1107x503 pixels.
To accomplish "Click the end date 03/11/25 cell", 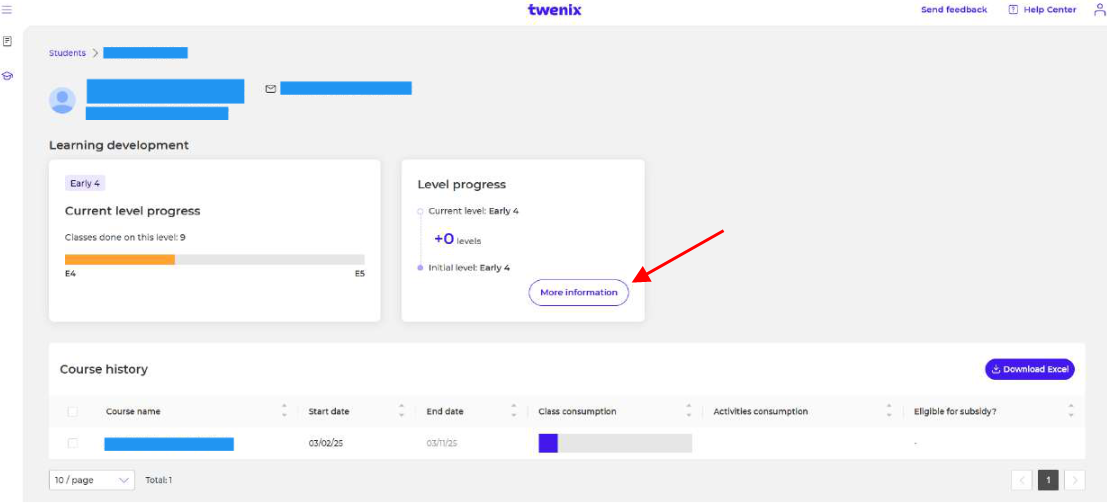I will coord(442,443).
